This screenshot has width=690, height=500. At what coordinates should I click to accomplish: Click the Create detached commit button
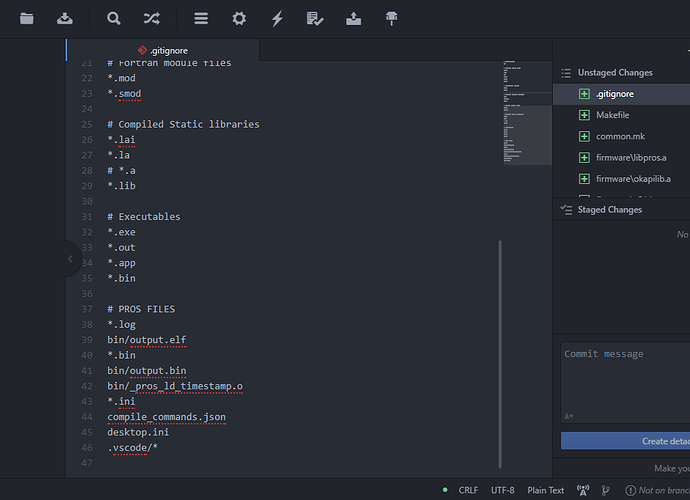click(625, 441)
